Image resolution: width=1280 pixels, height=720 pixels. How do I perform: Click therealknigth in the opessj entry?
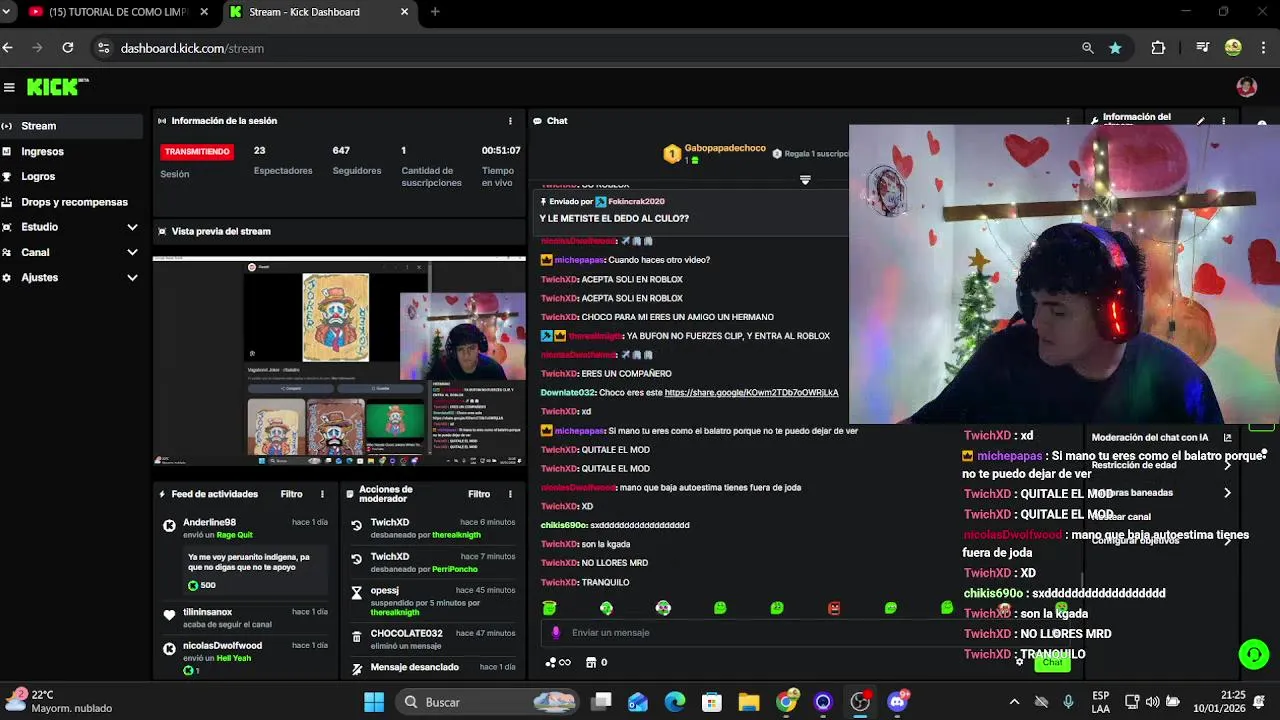(395, 612)
